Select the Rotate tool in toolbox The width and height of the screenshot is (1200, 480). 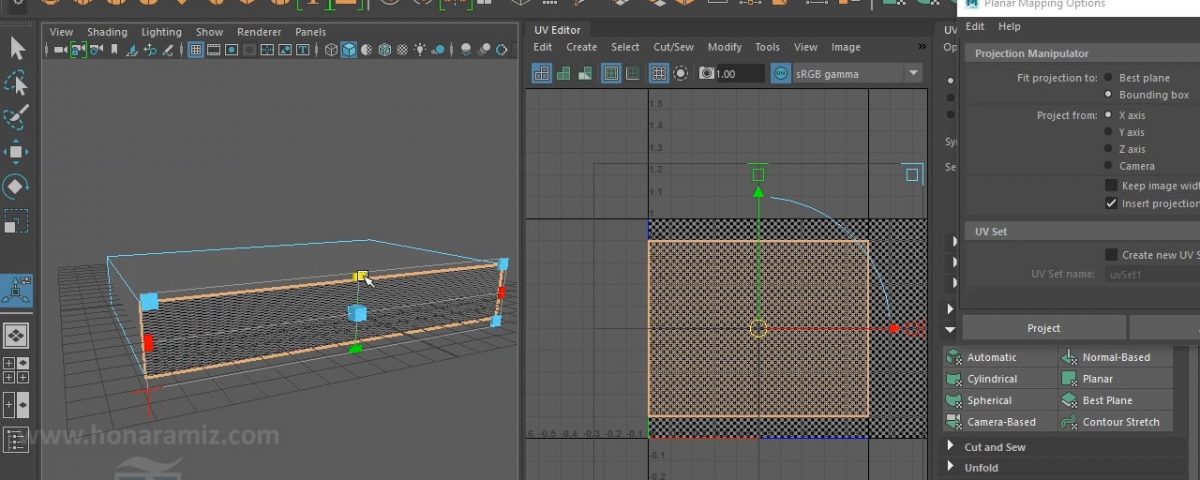[17, 186]
